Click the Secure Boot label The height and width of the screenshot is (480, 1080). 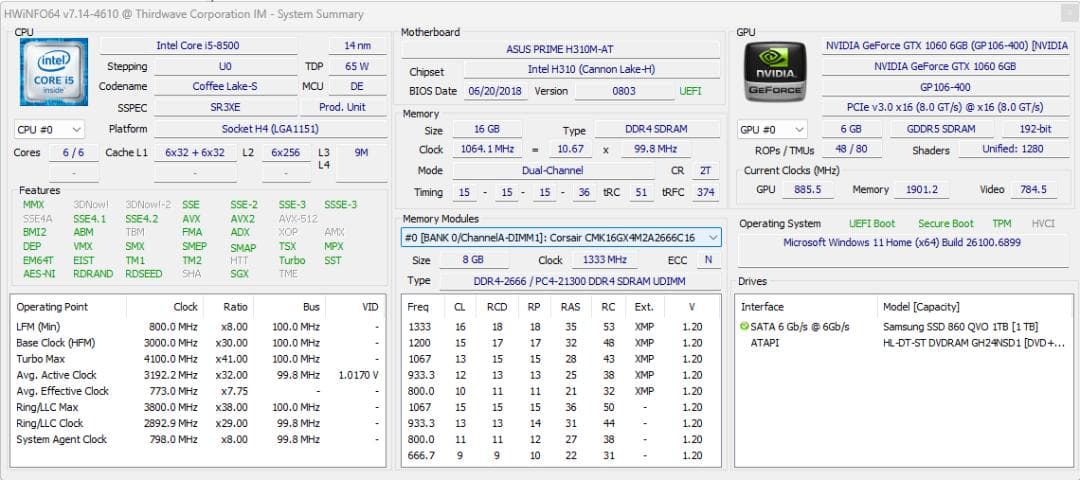pyautogui.click(x=945, y=224)
